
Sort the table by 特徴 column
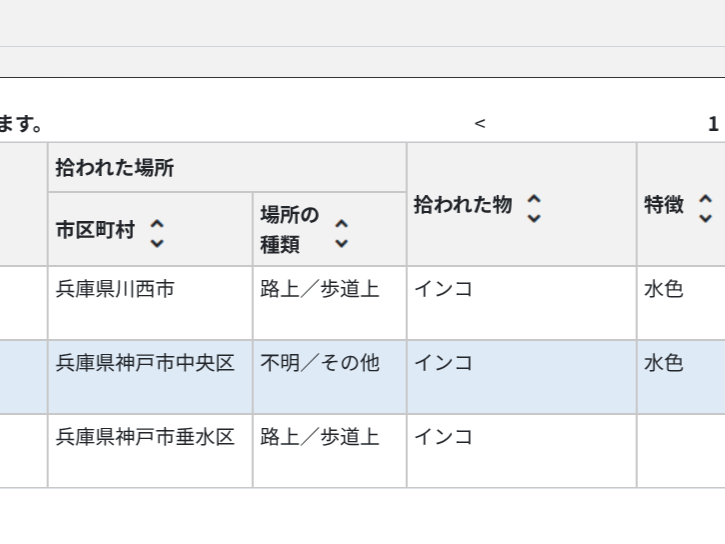point(705,207)
